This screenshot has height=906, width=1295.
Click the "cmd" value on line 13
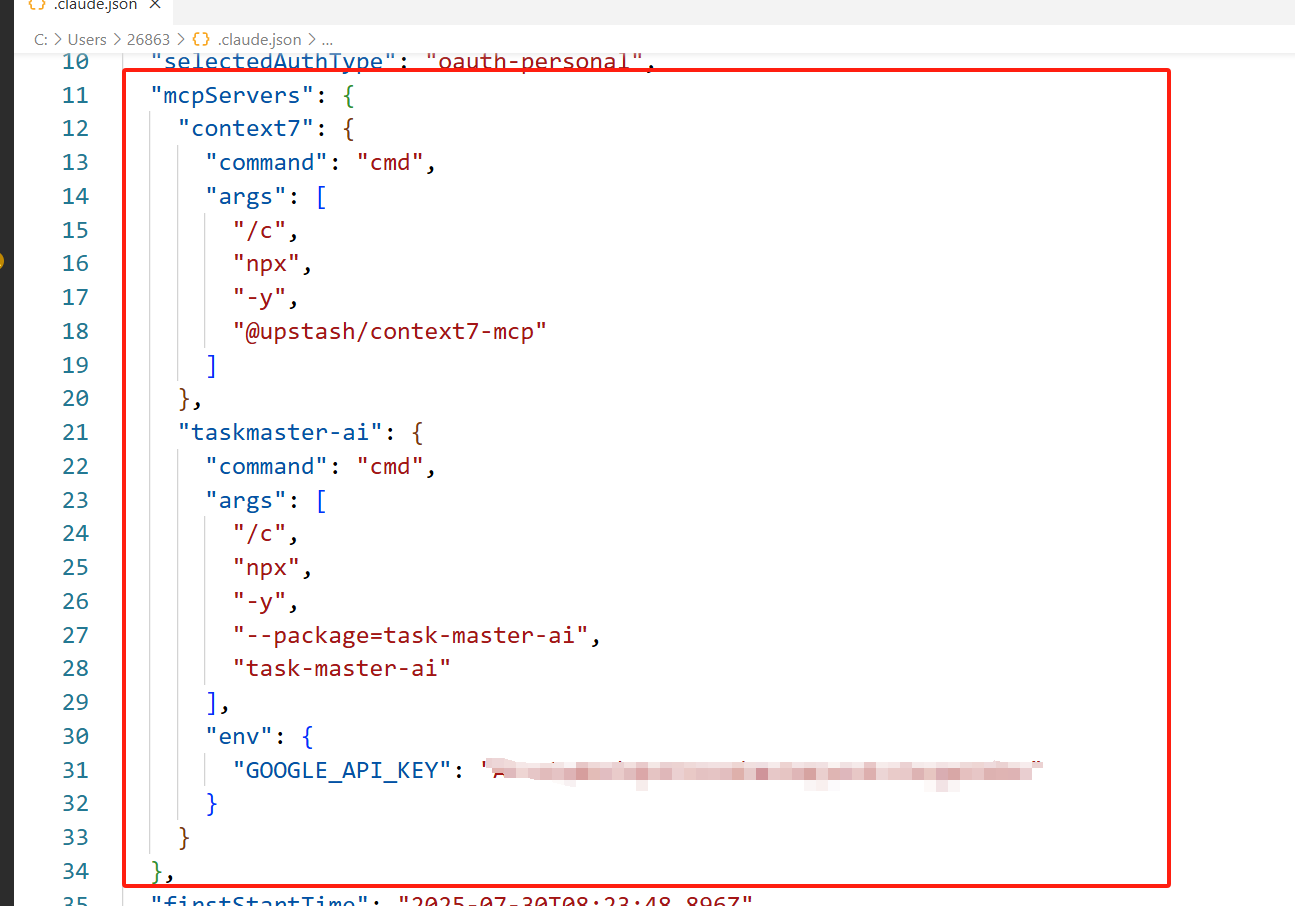(x=391, y=162)
